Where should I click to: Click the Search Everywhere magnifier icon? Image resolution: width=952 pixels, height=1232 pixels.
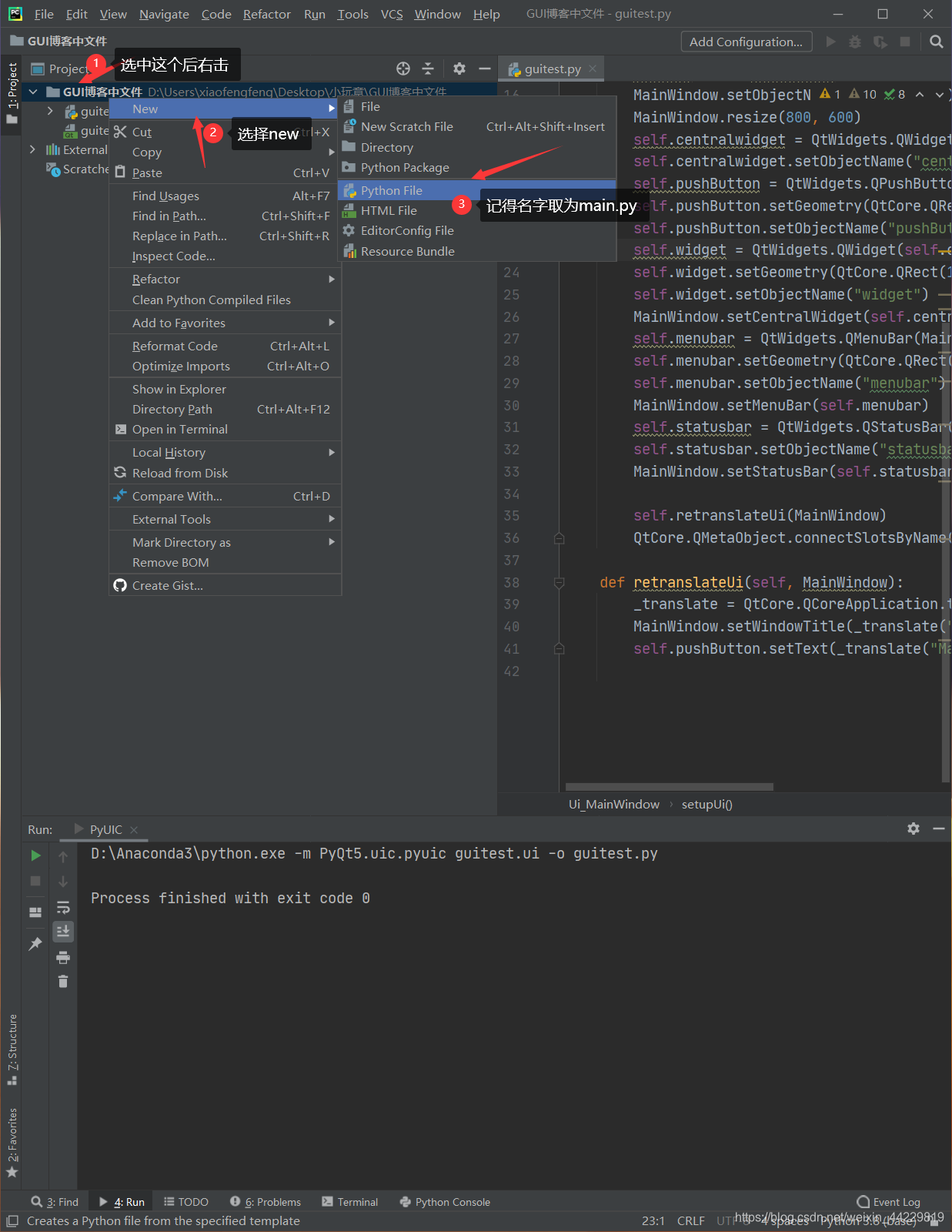[x=936, y=42]
